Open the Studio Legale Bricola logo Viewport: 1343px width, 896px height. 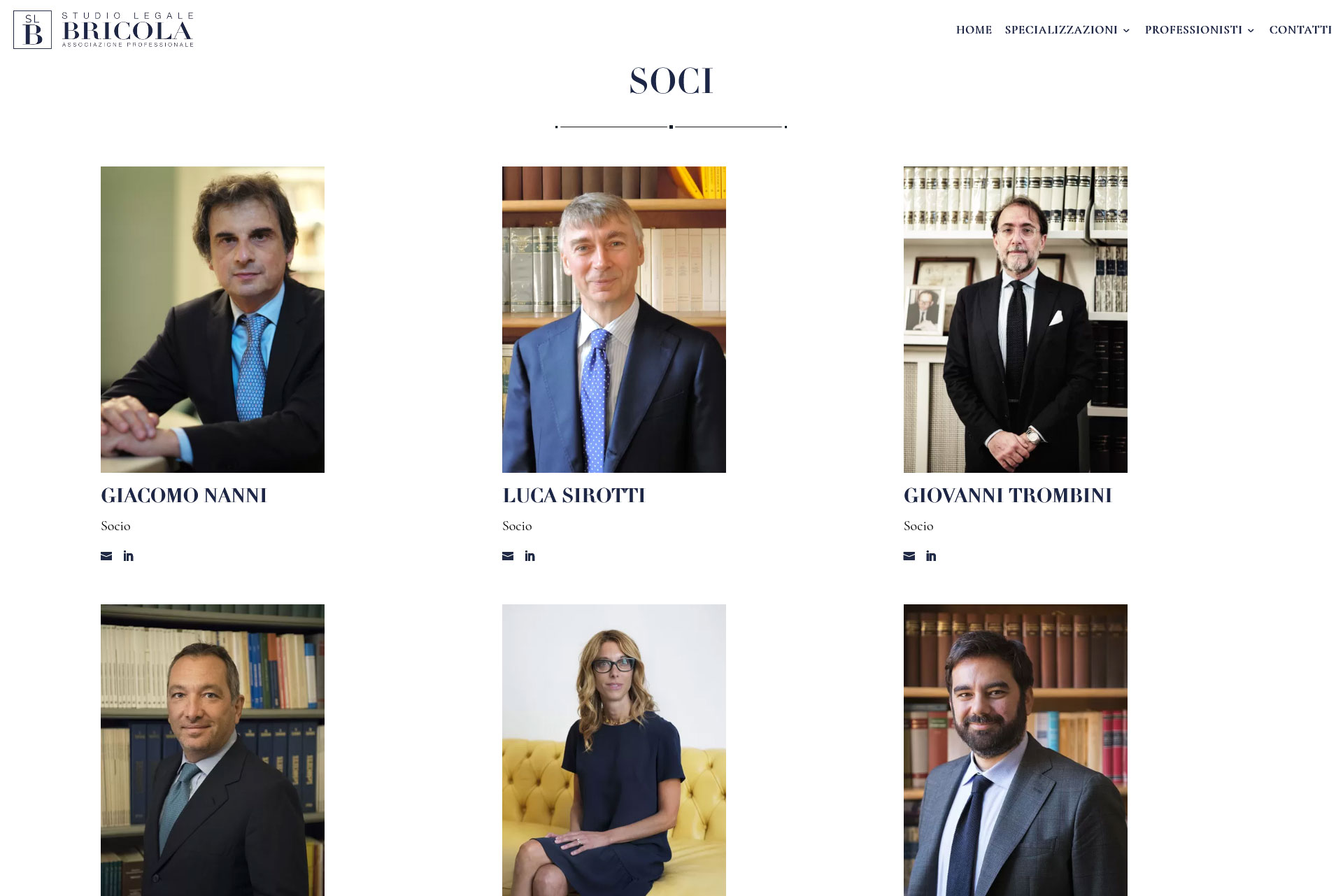pyautogui.click(x=104, y=29)
